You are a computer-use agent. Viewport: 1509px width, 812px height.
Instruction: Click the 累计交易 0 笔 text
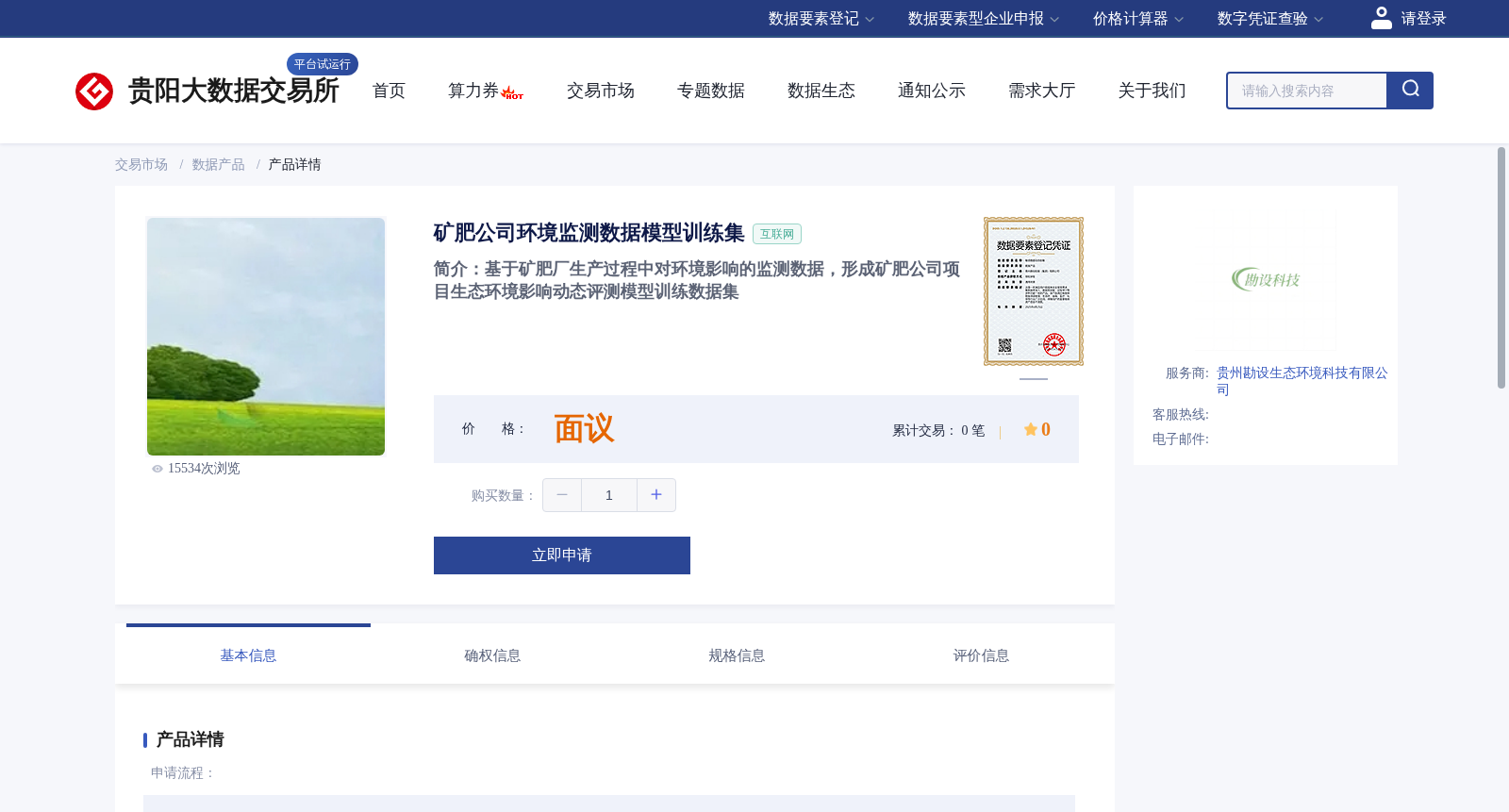click(x=938, y=431)
